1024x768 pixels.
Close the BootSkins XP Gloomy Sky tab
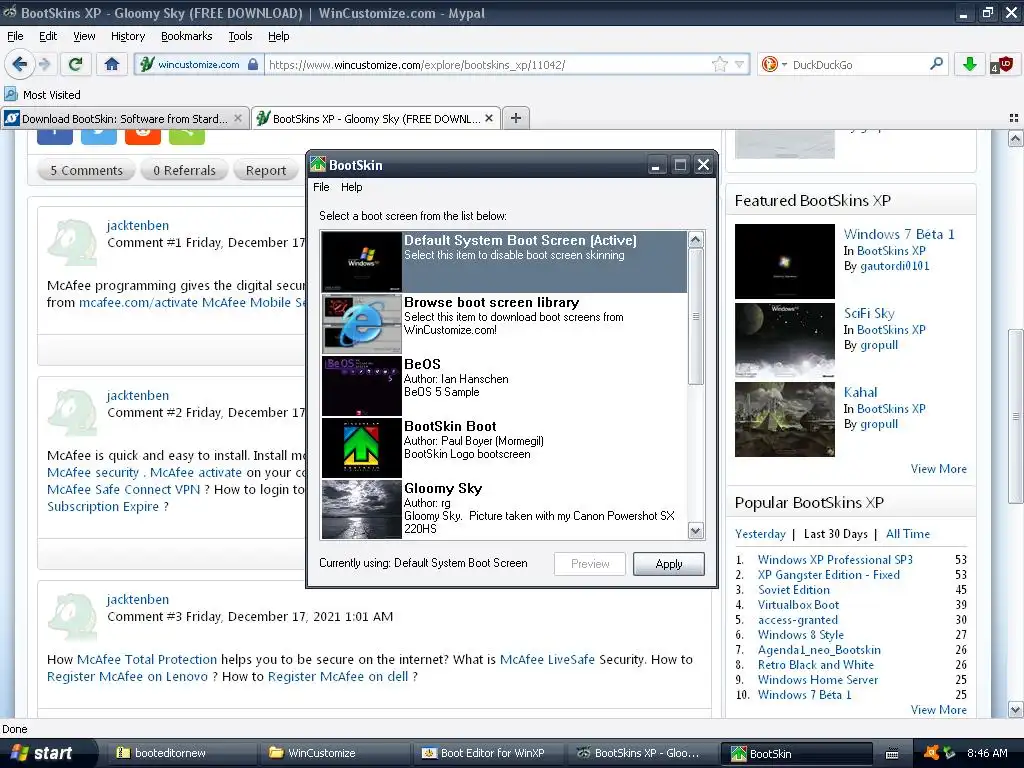coord(488,118)
